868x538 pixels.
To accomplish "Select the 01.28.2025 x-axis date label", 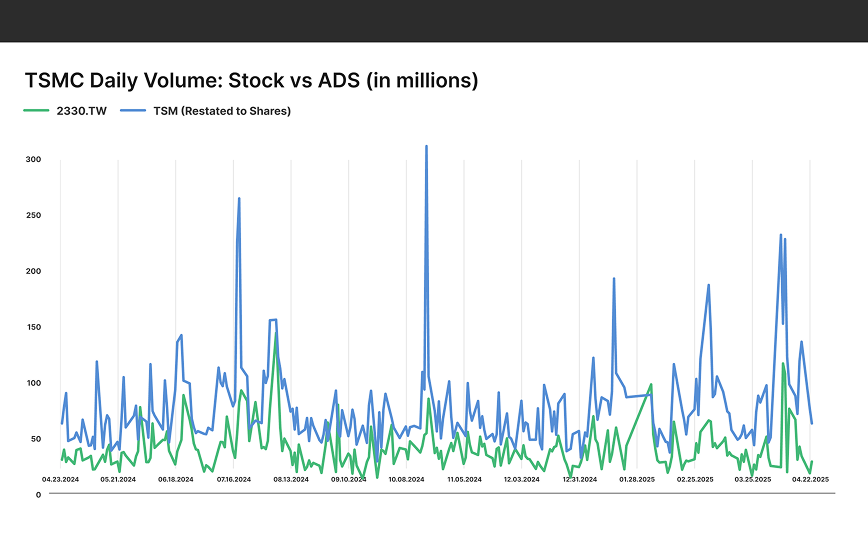I will pyautogui.click(x=637, y=479).
